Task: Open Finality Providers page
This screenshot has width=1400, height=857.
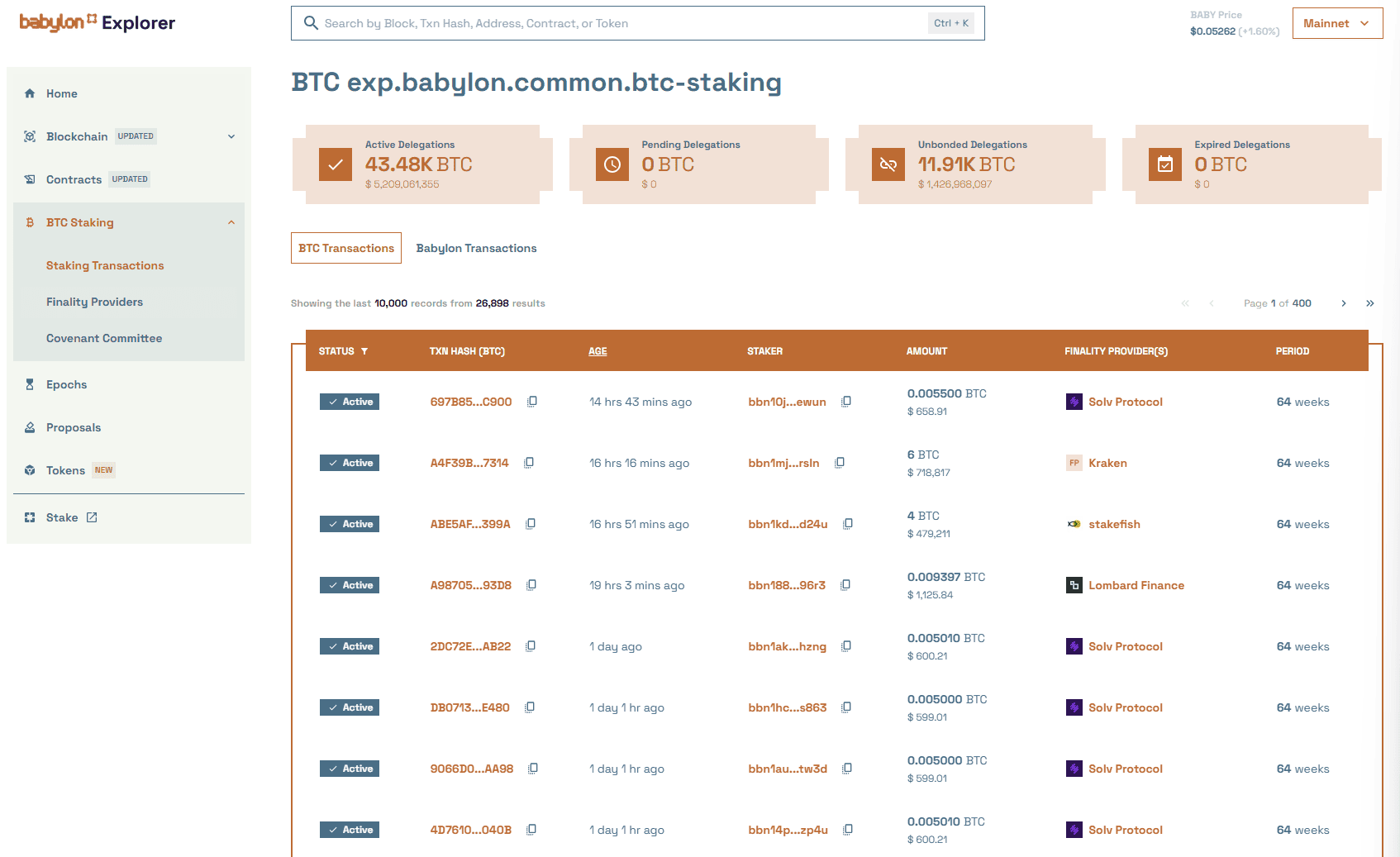Action: (x=94, y=302)
